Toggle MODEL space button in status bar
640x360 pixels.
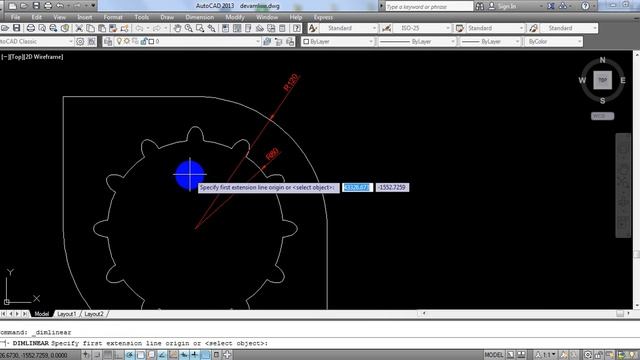tap(493, 355)
